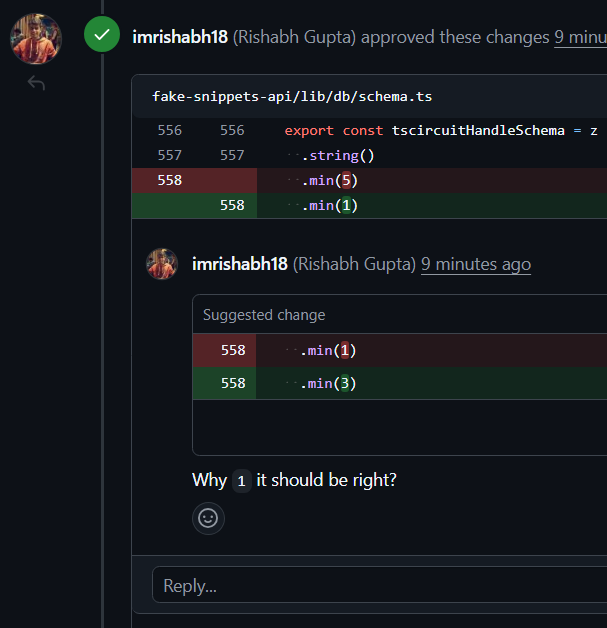Select the added .min(3) line in suggested change
The width and height of the screenshot is (607, 628).
(330, 383)
